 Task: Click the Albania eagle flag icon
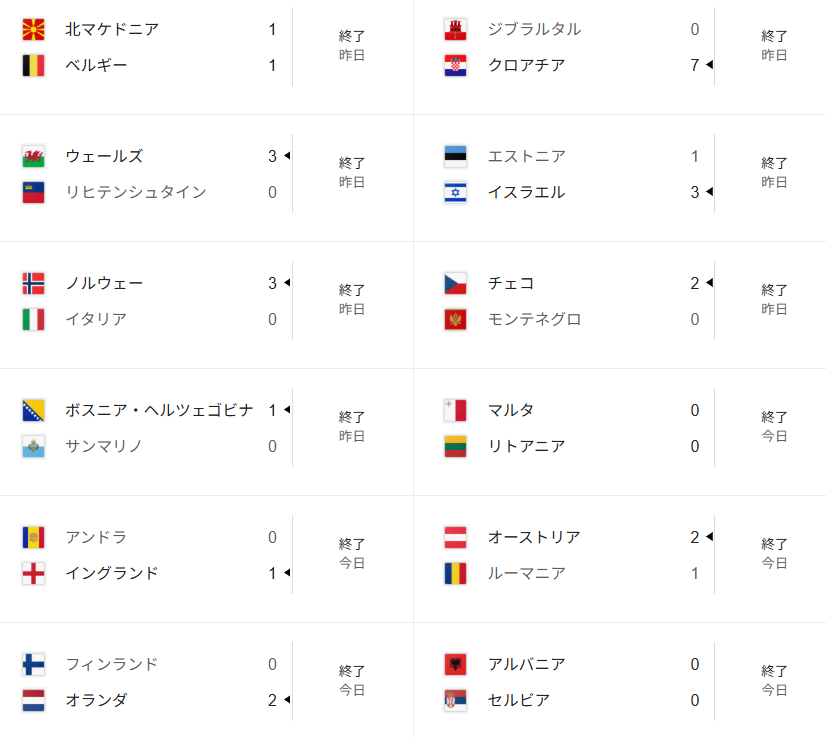[456, 664]
